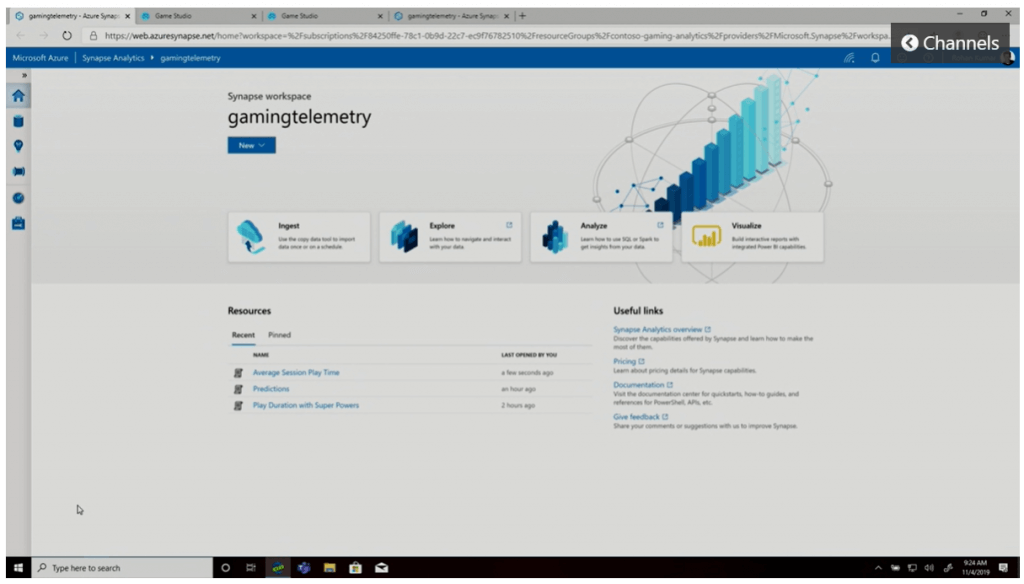This screenshot has height=584, width=1024.
Task: Click the copy data icon on Ingest card
Action: pos(250,234)
